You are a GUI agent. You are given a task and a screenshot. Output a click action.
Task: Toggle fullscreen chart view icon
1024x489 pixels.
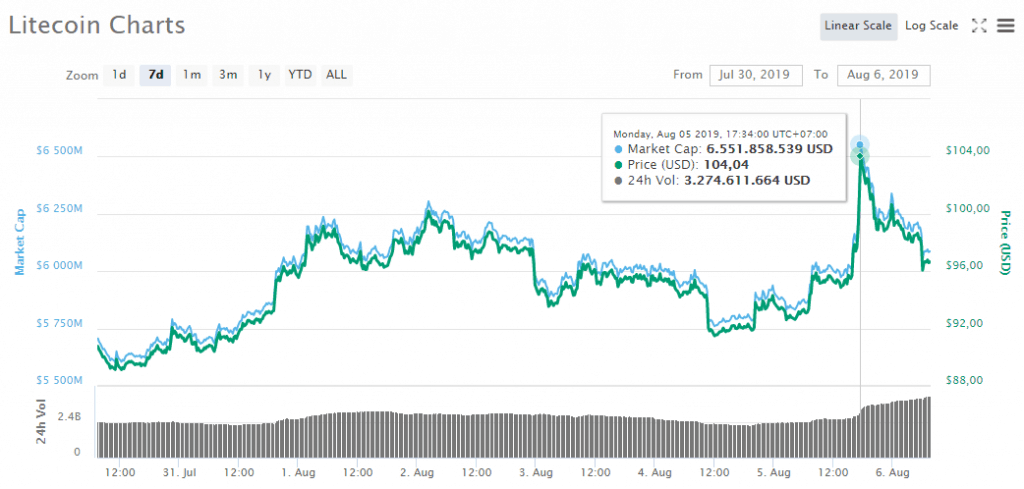tap(979, 26)
